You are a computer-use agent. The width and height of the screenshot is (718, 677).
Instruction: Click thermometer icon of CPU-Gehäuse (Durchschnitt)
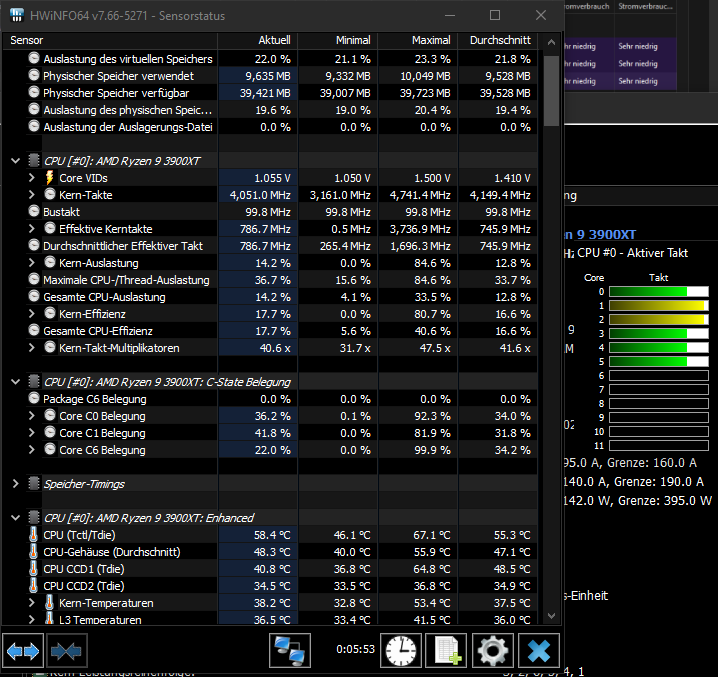[x=33, y=551]
